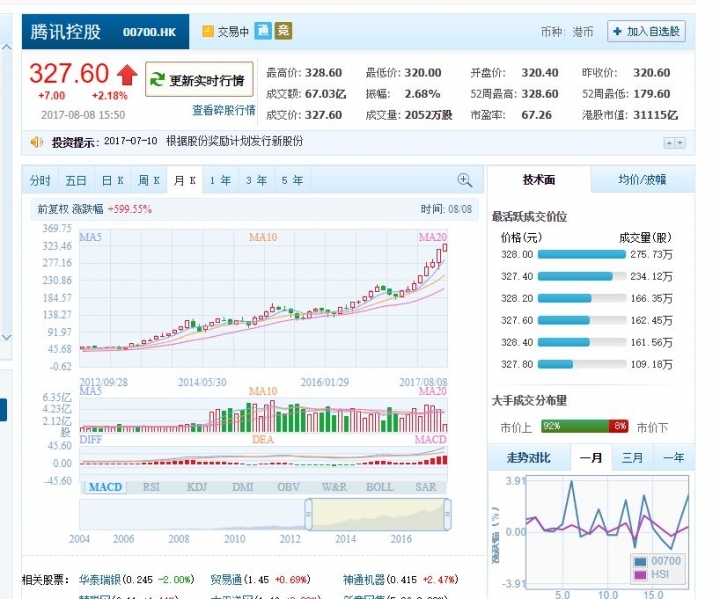Click the highlighted range in timeline navigator
Viewport: 720px width, 599px height.
[x=378, y=514]
